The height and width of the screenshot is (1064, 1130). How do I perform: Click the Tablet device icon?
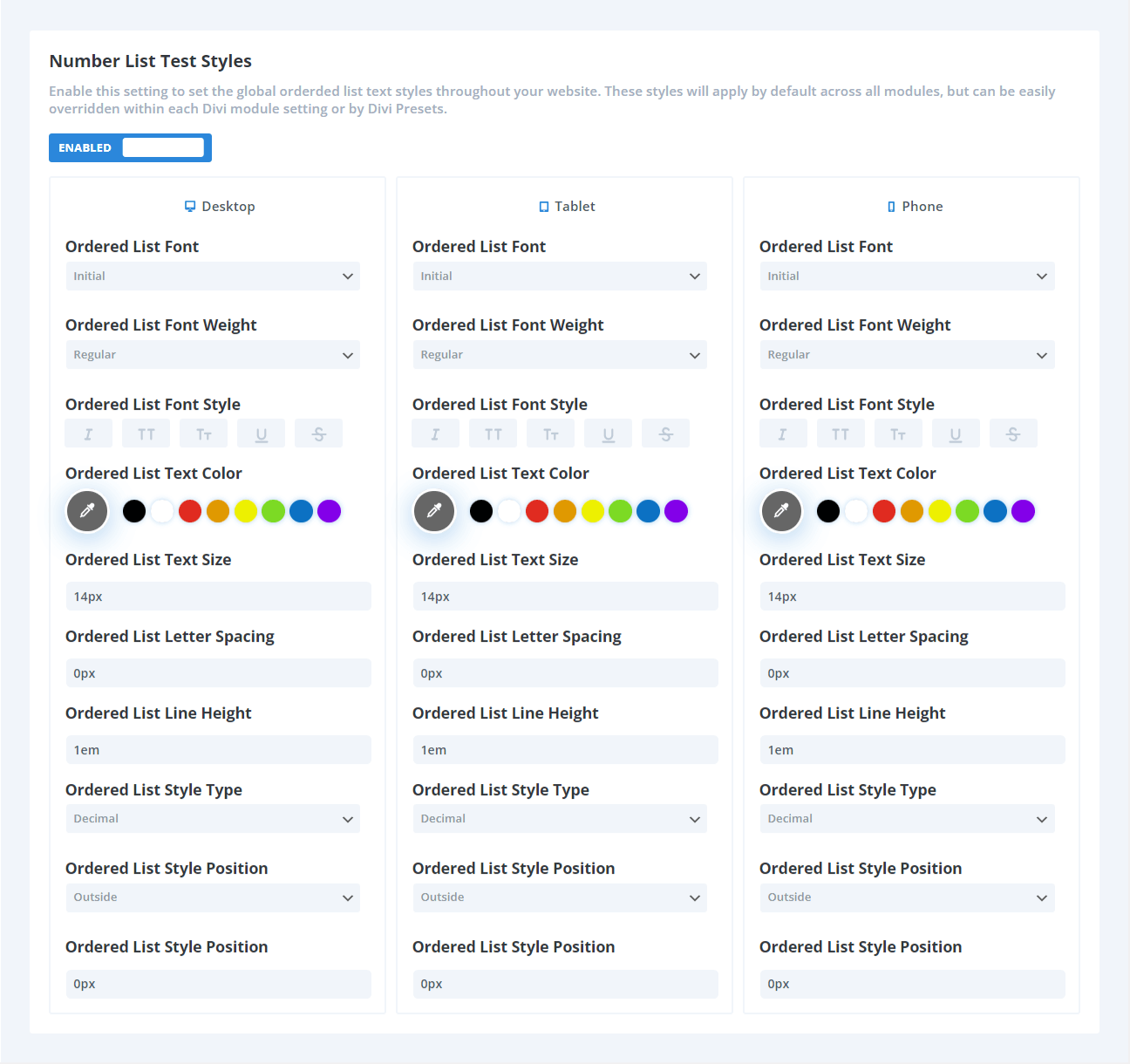(x=544, y=207)
